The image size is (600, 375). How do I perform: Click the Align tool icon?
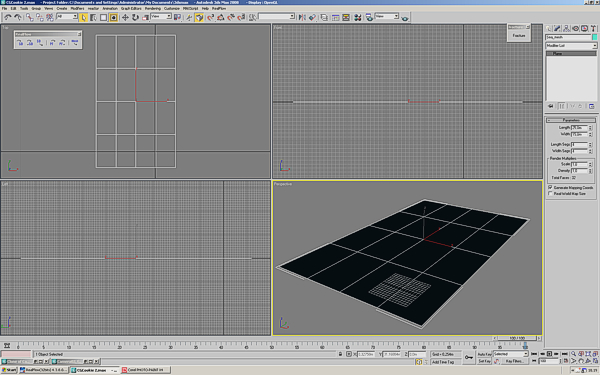point(312,17)
